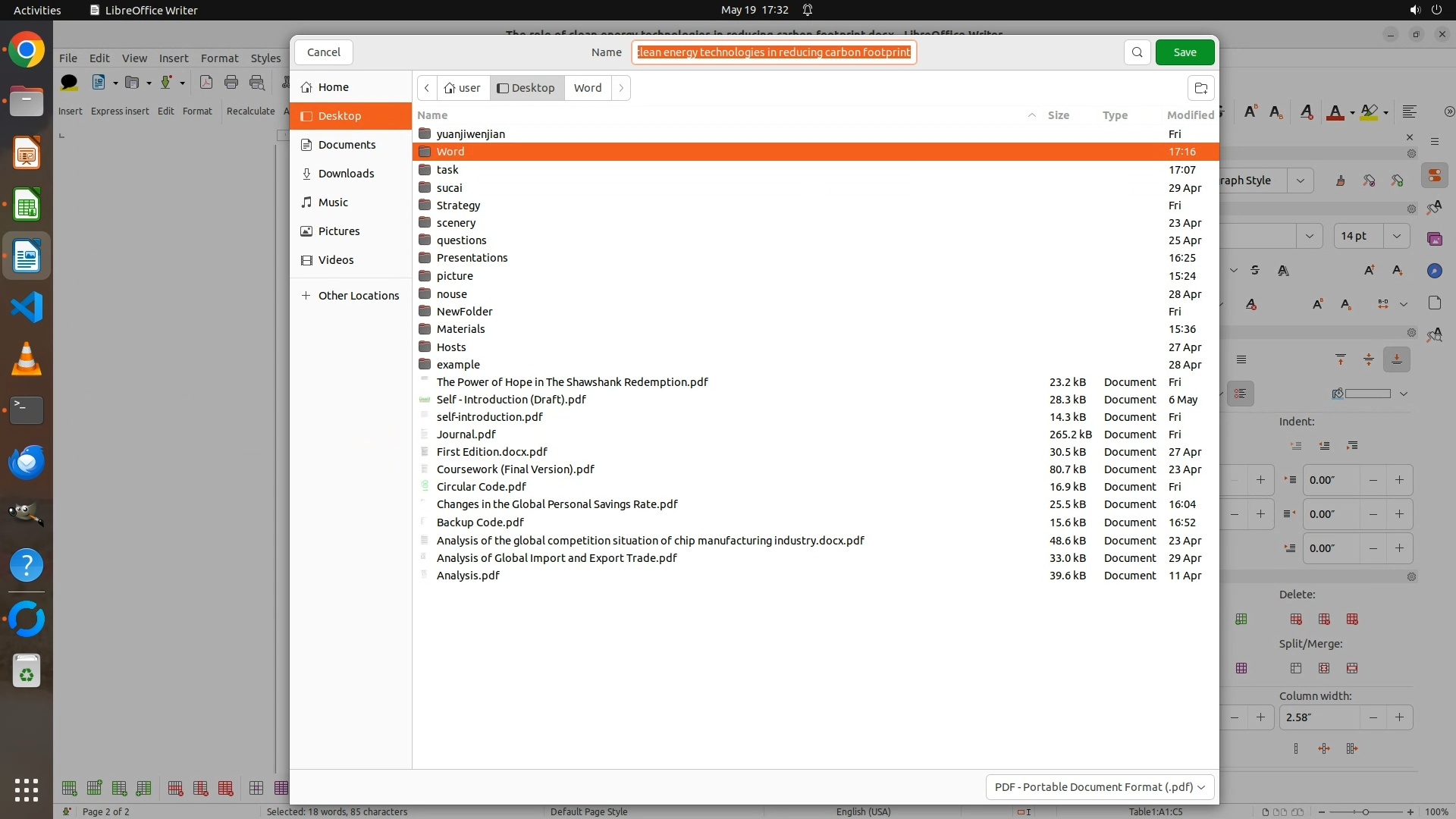Open the PDF file format dropdown
This screenshot has height=819, width=1456.
[1100, 787]
